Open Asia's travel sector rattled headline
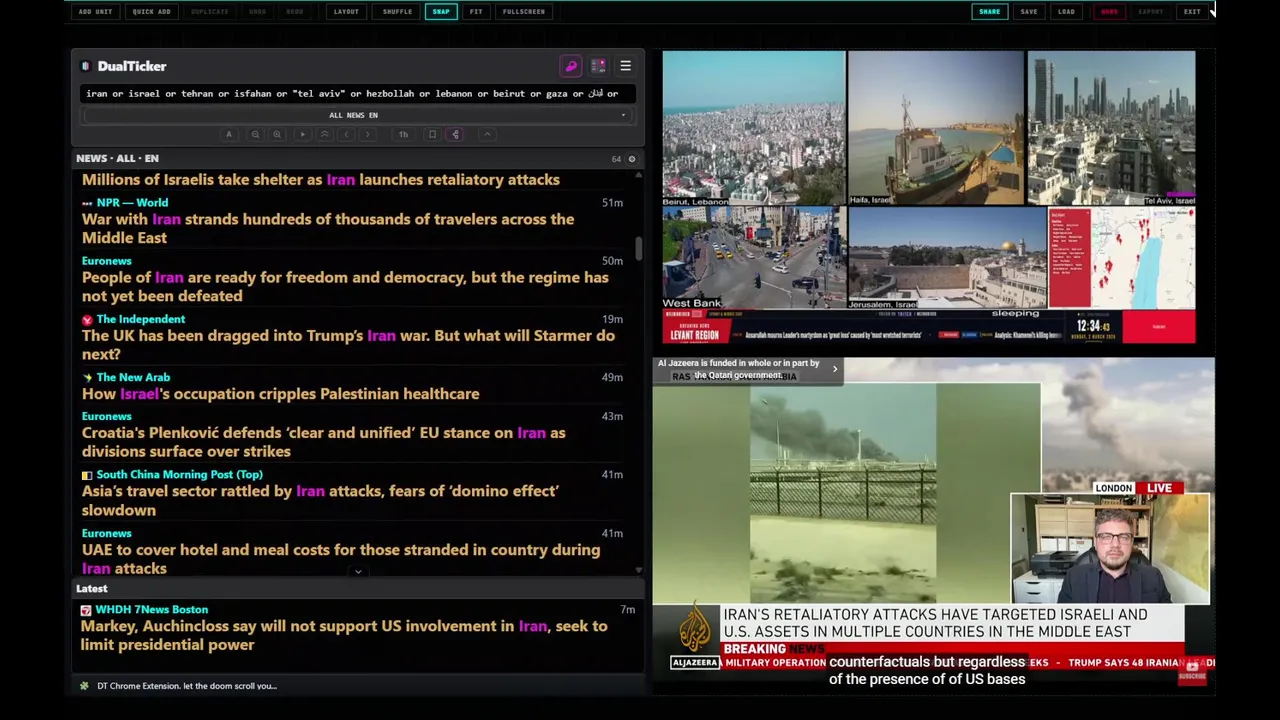Screen dimensions: 1280x720 pyautogui.click(x=320, y=500)
